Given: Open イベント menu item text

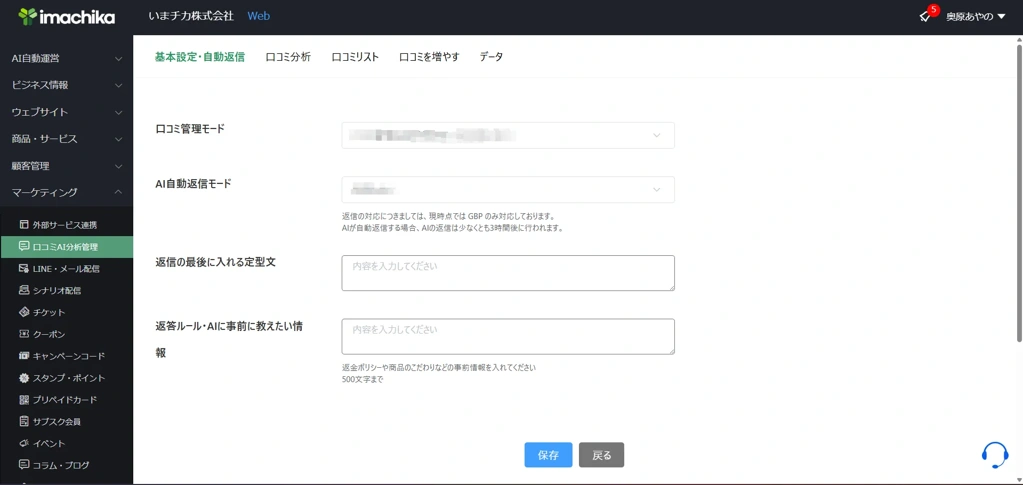Looking at the screenshot, I should pos(49,443).
